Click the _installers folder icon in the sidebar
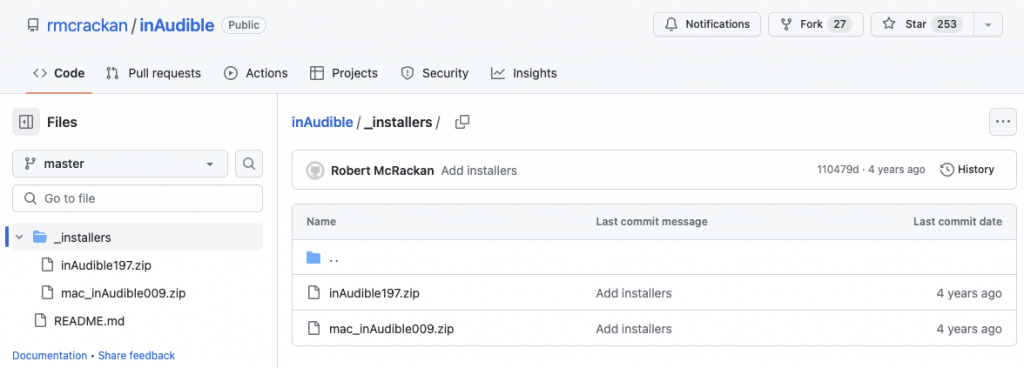1024x368 pixels. pyautogui.click(x=40, y=237)
